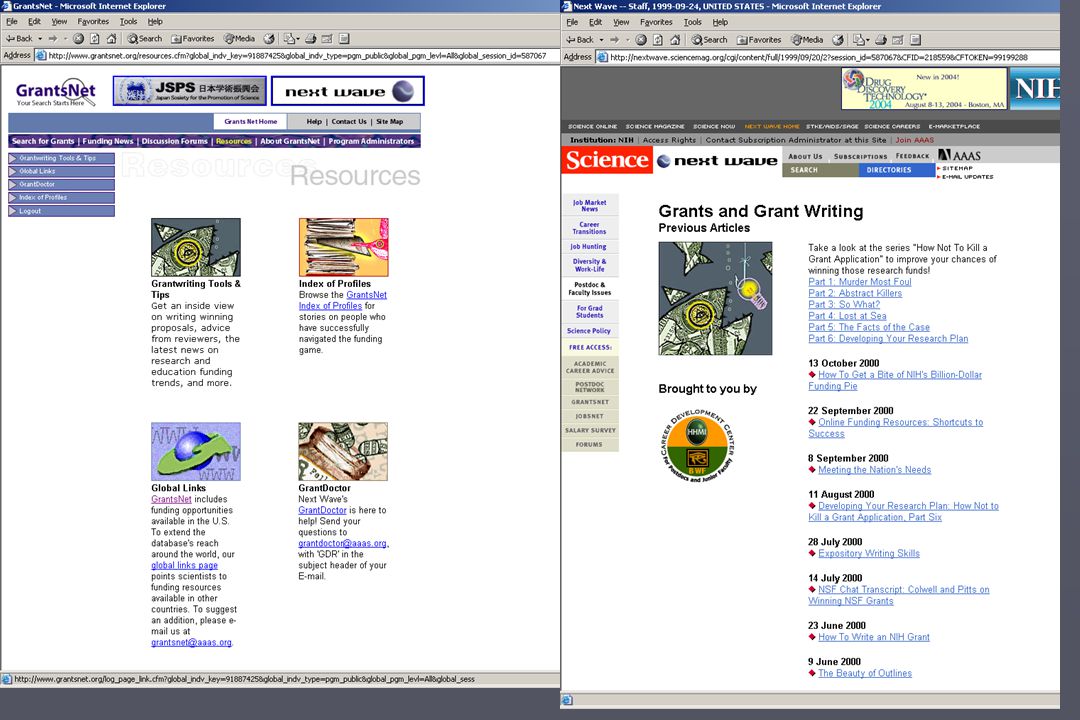Click Forward arrow in GrantsNet window toolbar
Image resolution: width=1080 pixels, height=720 pixels.
[52, 39]
